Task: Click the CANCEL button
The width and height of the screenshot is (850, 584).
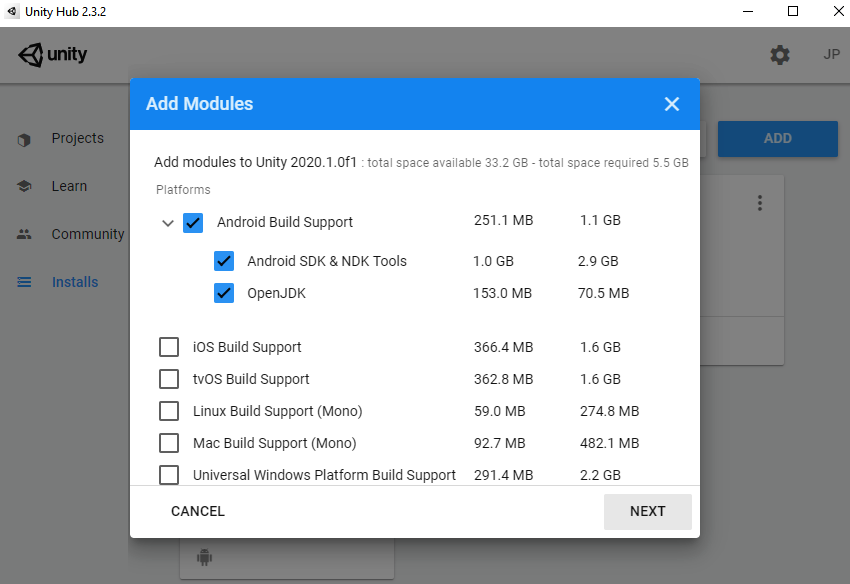Action: [198, 511]
